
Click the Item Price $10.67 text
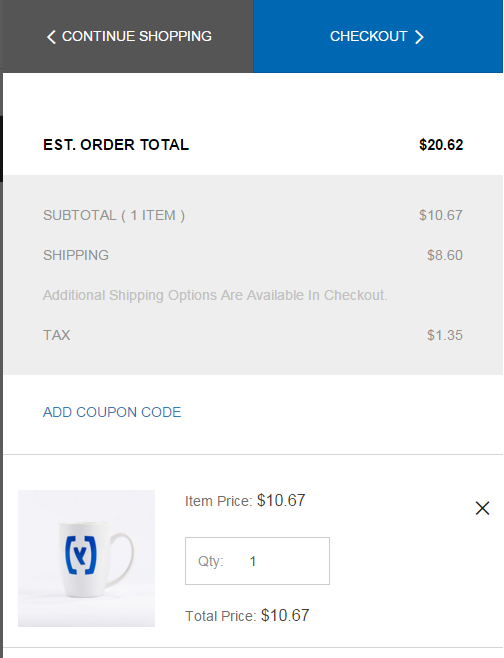coord(245,501)
